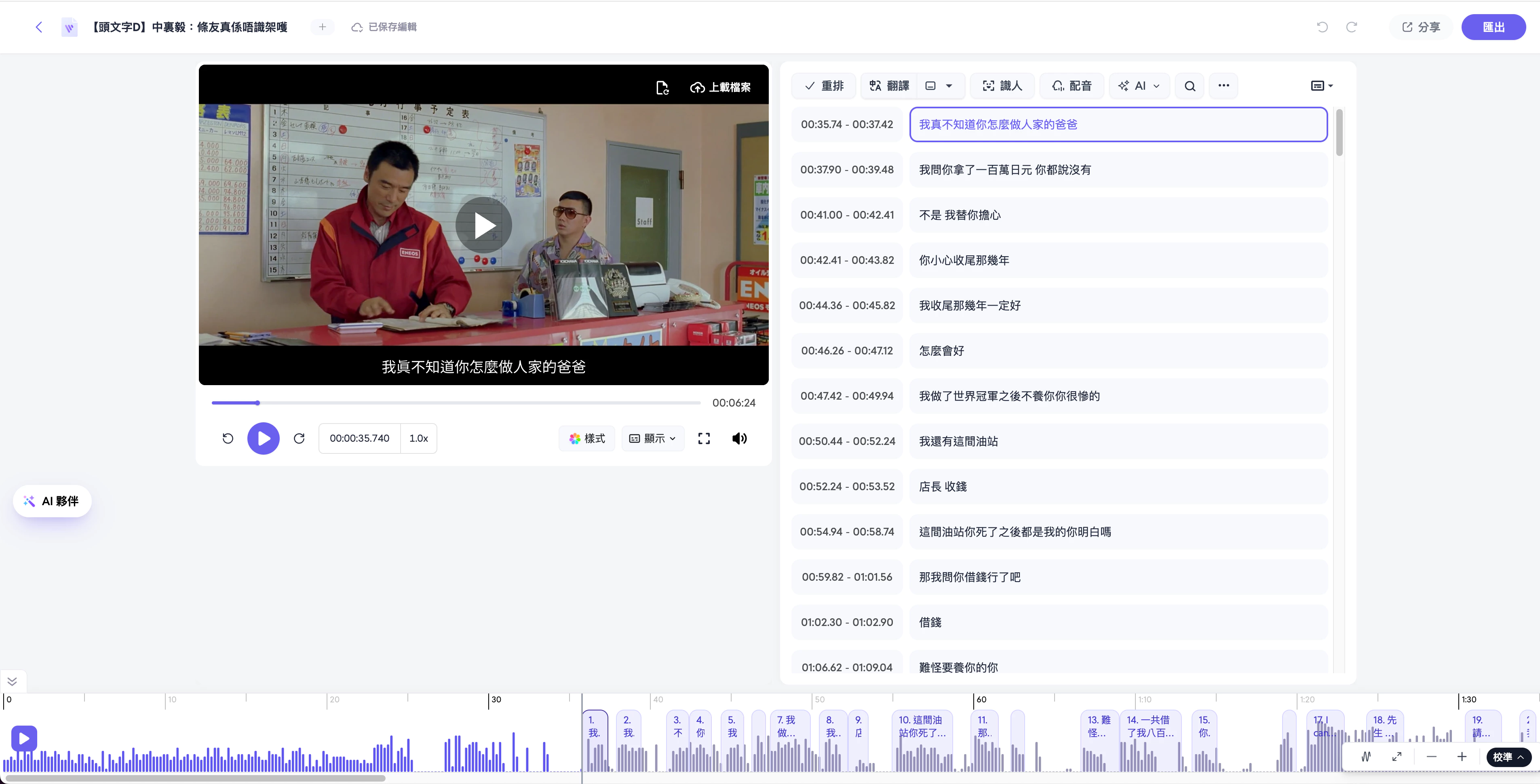1540x784 pixels.
Task: Click the timecode field 00:00:35.740
Action: click(359, 438)
